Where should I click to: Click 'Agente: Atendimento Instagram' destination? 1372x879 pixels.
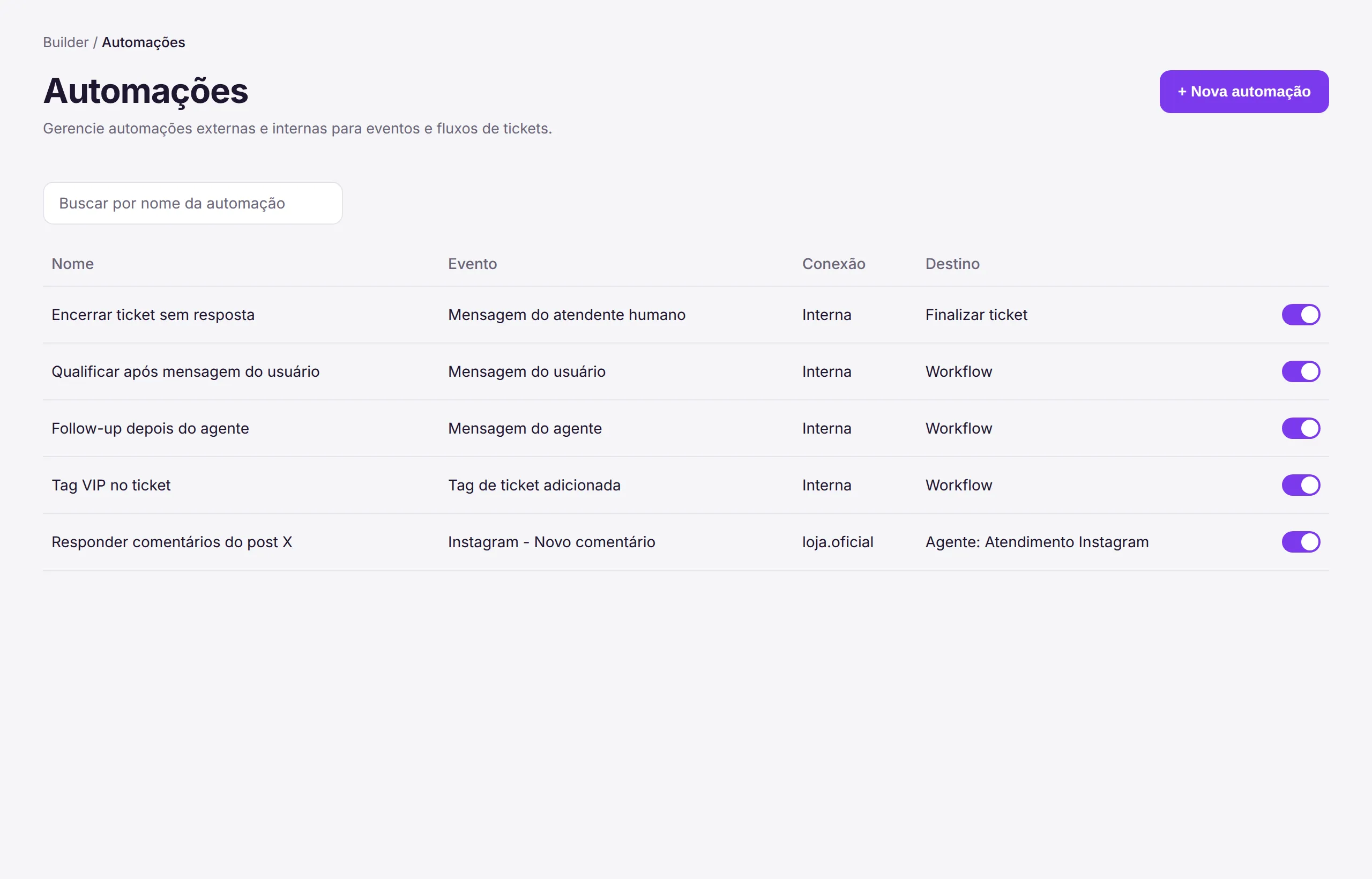(1037, 542)
